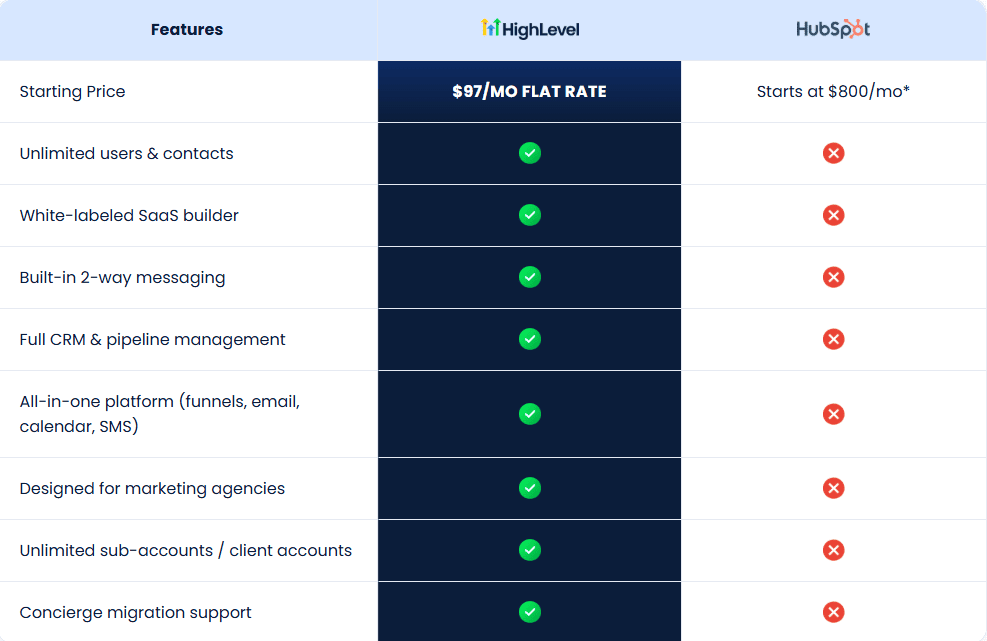Click the green checkmark for Concierge migration support

(529, 613)
